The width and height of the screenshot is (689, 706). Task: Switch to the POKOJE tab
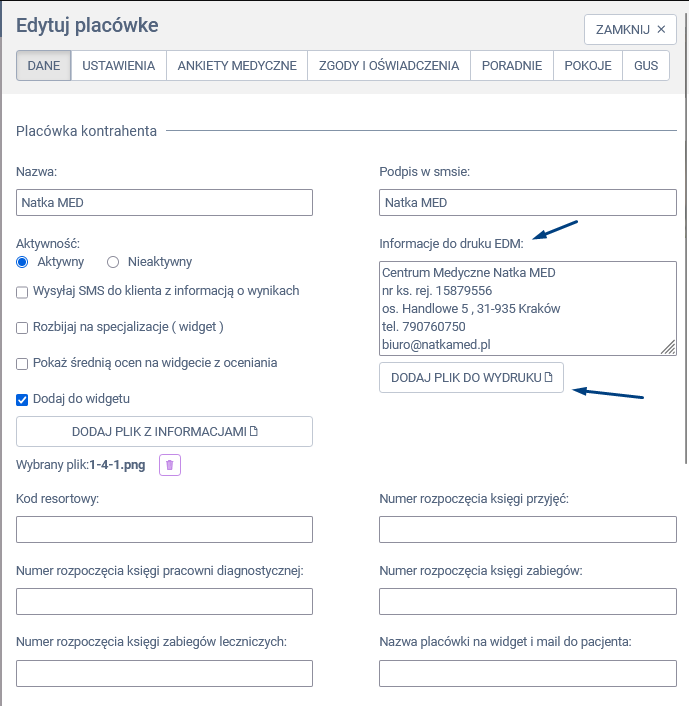588,66
